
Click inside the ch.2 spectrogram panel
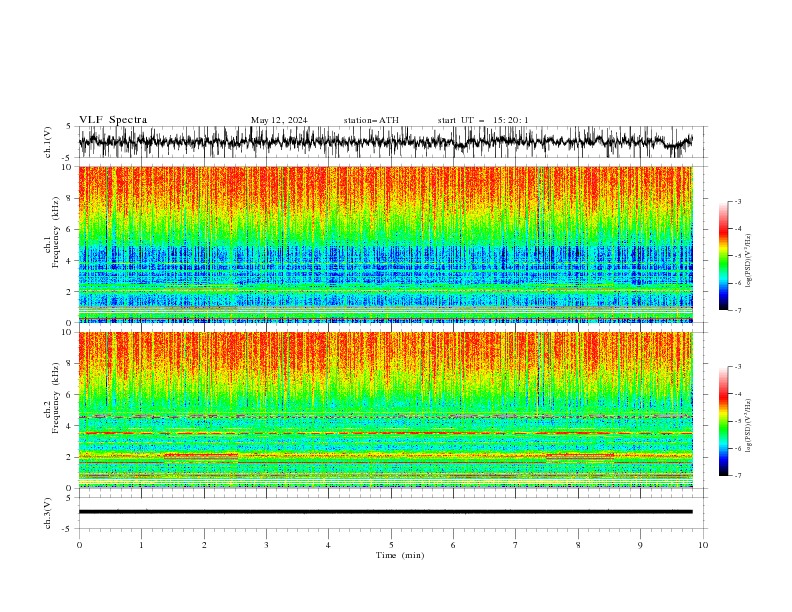click(385, 410)
